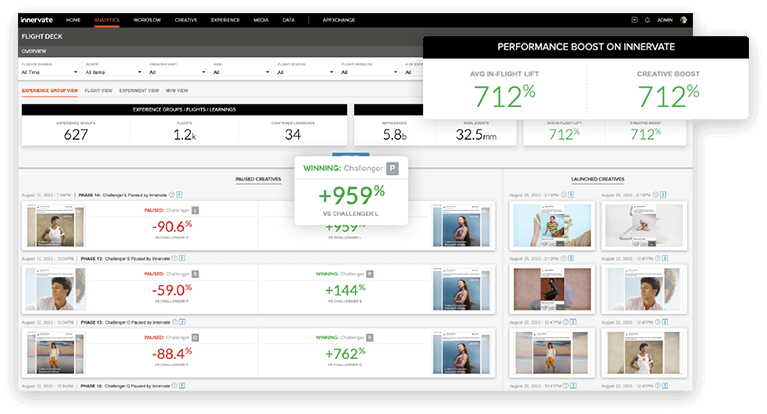767x414 pixels.
Task: Open the admin user avatar
Action: (x=683, y=19)
